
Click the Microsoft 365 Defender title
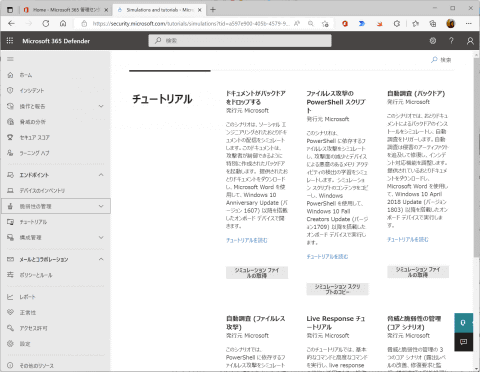pyautogui.click(x=56, y=41)
